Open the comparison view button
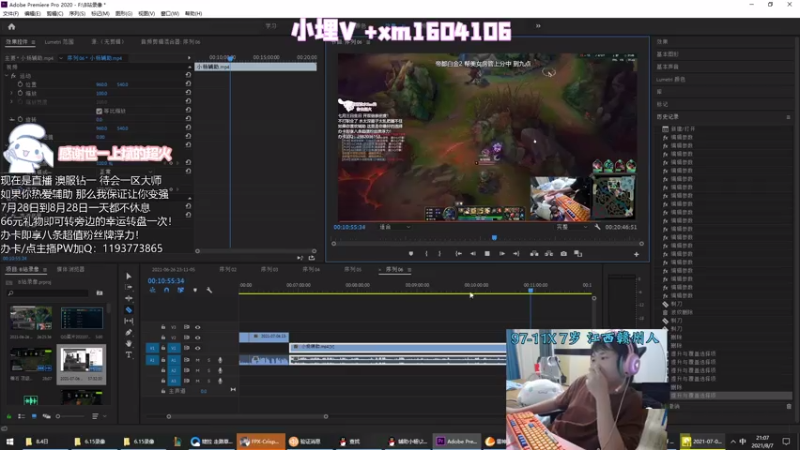Screen dimensions: 800x450 coord(578,254)
